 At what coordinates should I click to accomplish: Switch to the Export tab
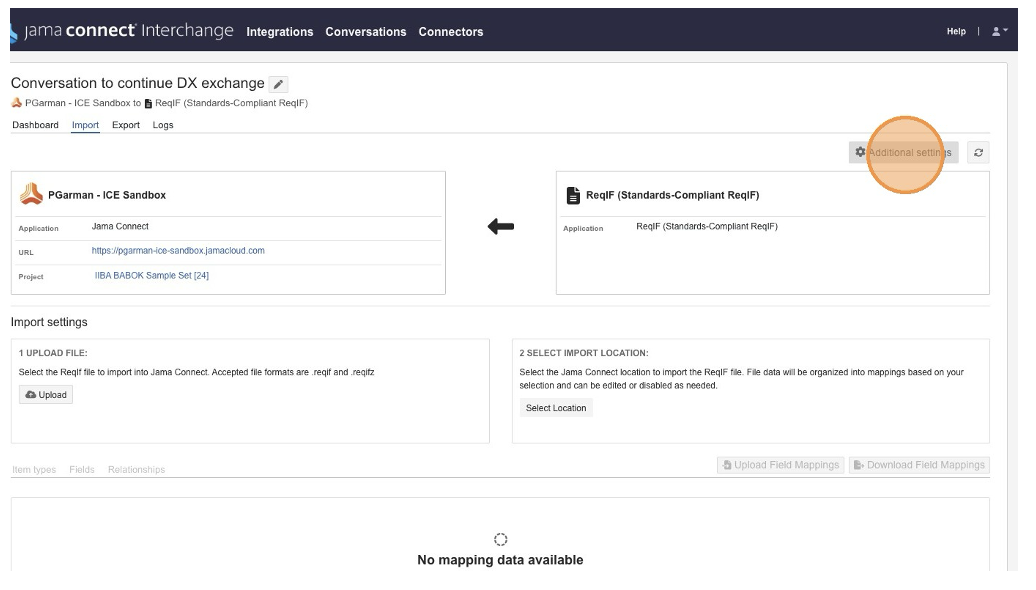coord(126,125)
